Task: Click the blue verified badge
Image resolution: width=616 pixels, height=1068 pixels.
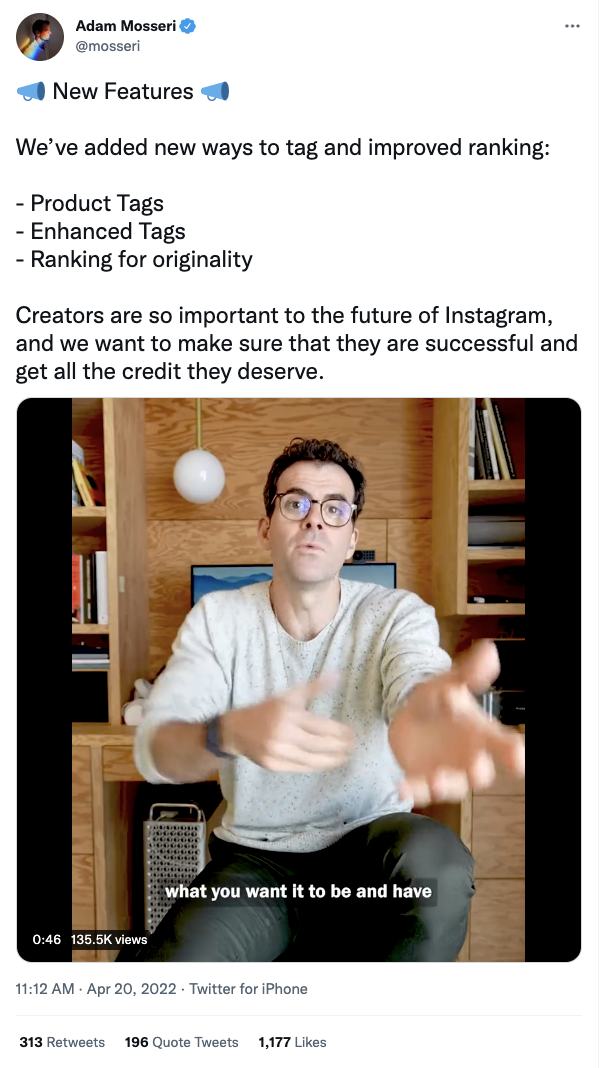Action: click(188, 27)
